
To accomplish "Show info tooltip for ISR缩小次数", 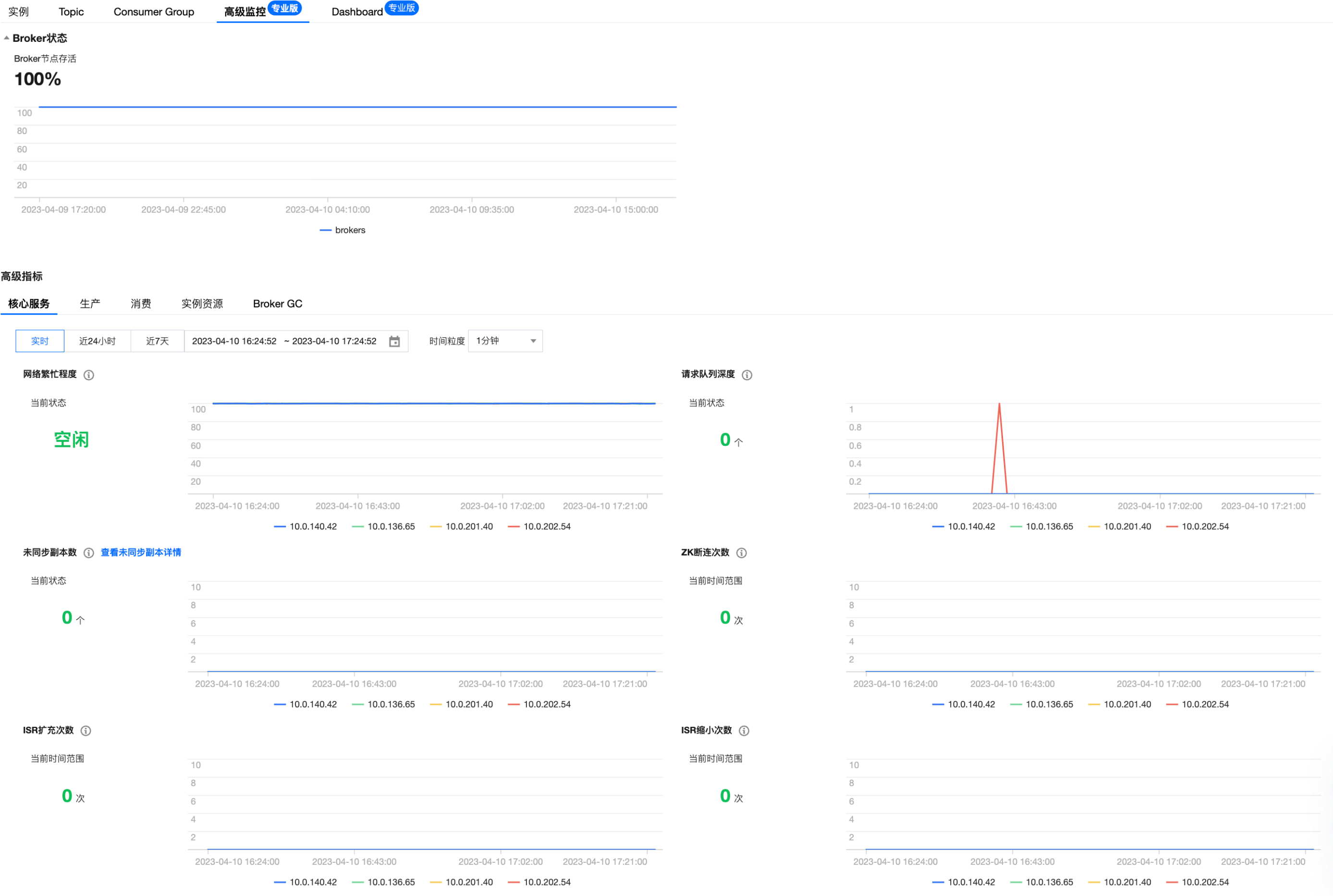I will 744,730.
